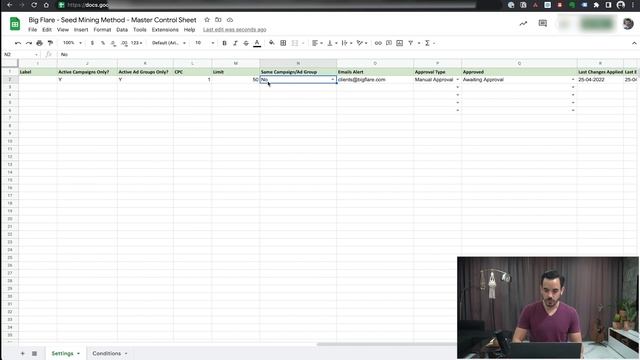Open the Tools menu
This screenshot has width=640, height=360.
point(140,30)
